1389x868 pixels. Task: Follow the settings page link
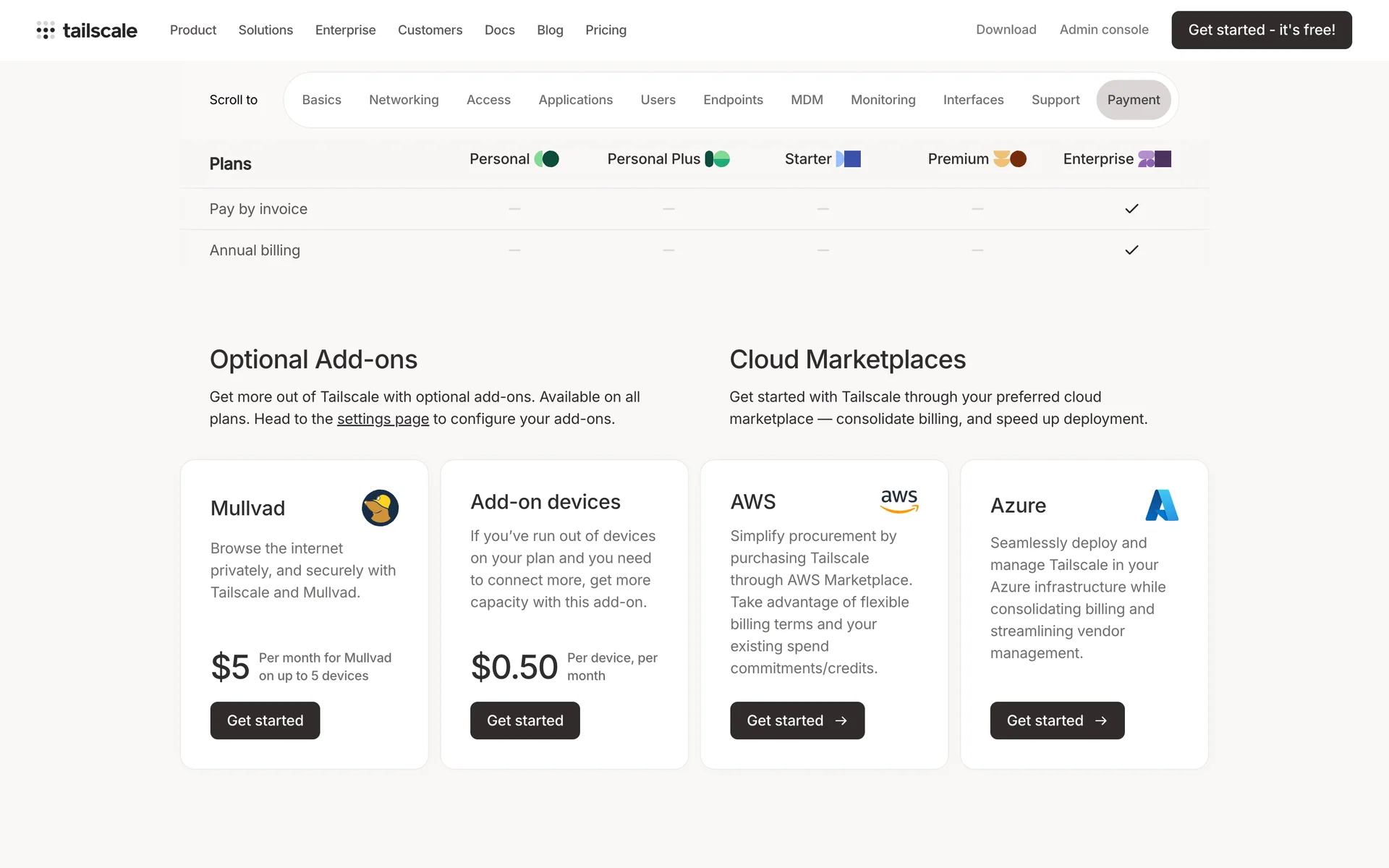pyautogui.click(x=383, y=419)
